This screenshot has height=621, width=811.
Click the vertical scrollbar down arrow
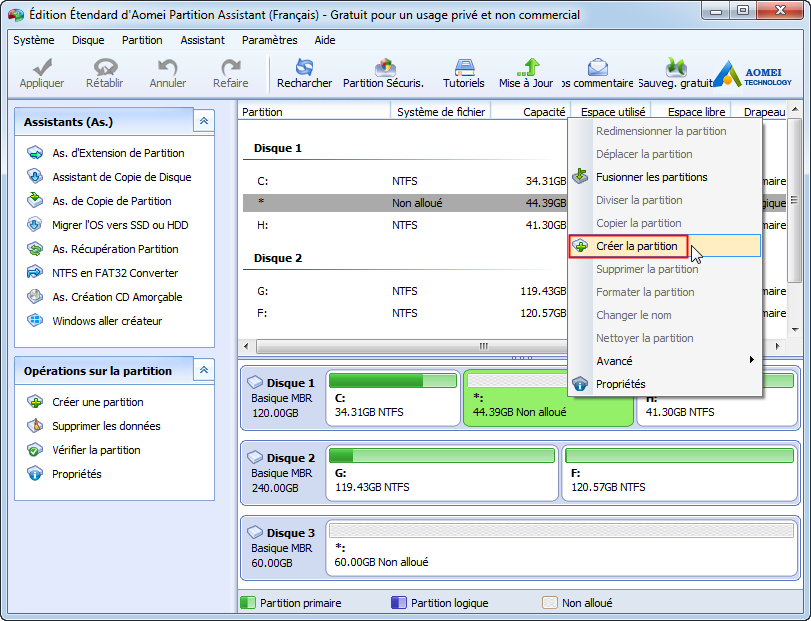pyautogui.click(x=795, y=329)
